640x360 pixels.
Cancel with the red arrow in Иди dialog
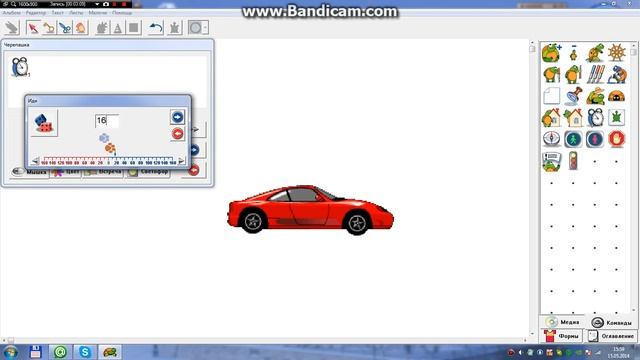[177, 133]
